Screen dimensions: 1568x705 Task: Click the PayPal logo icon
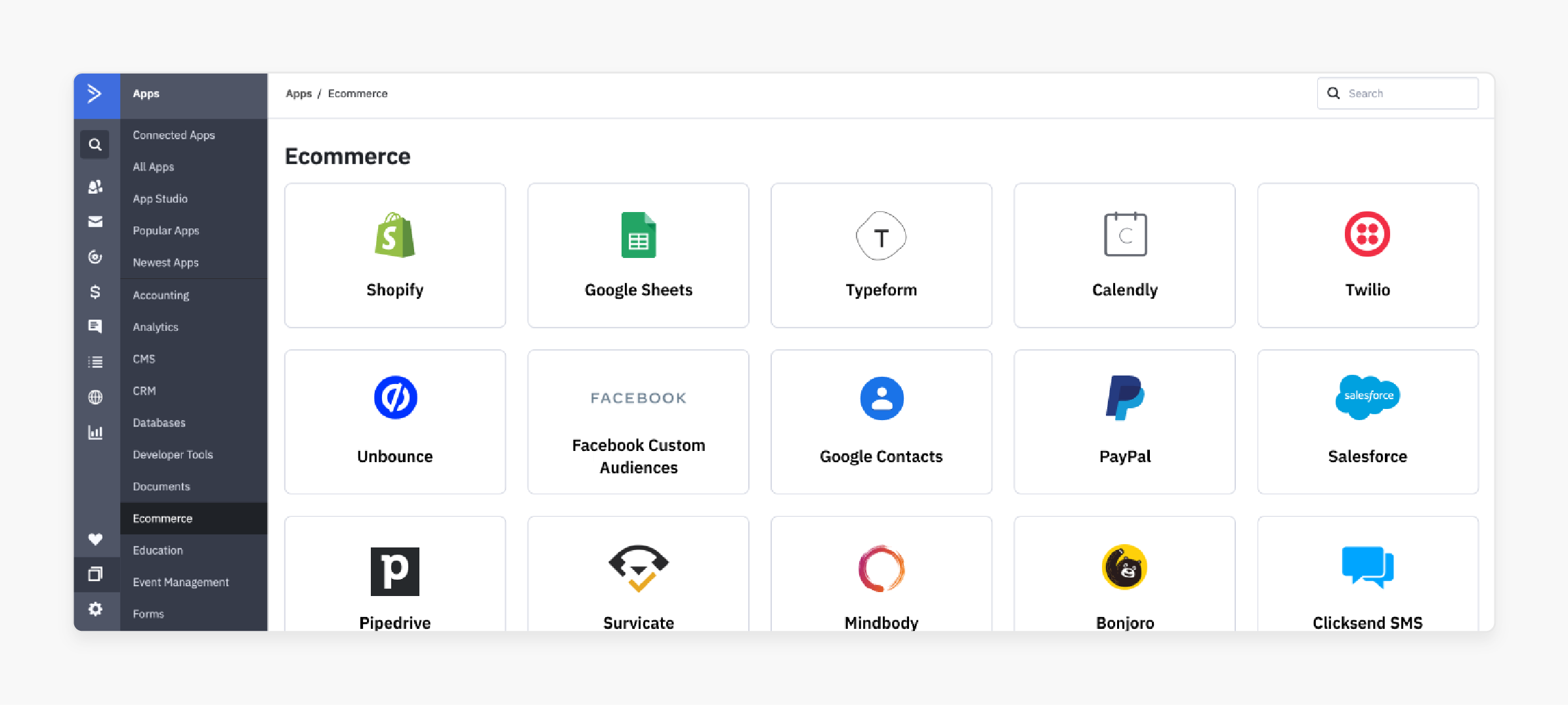(1125, 398)
